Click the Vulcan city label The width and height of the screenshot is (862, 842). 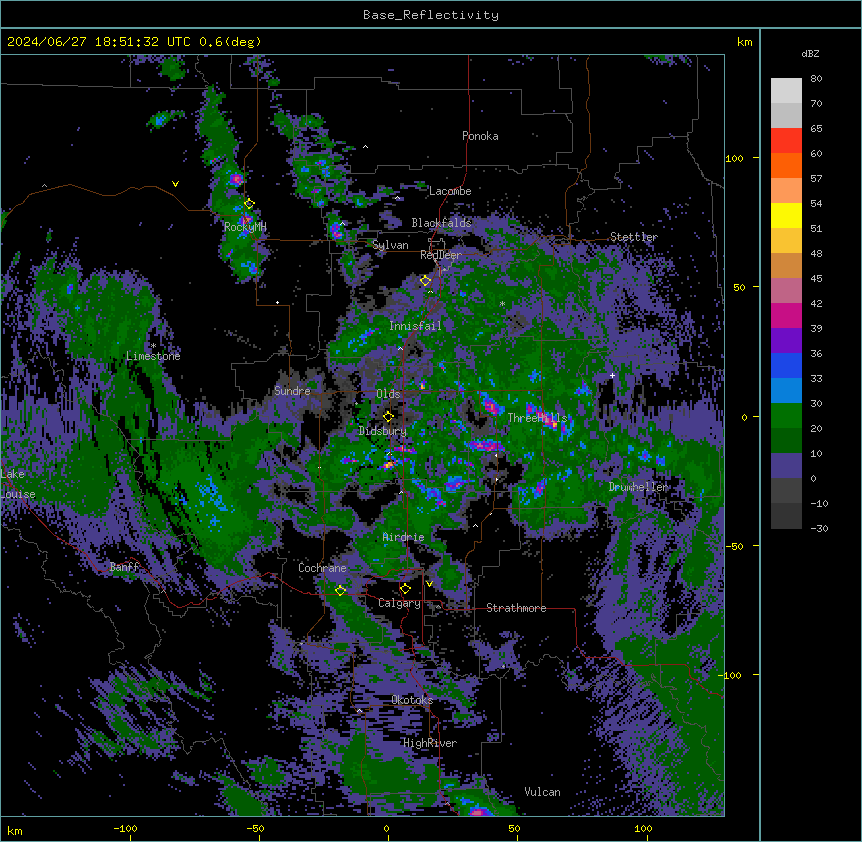pos(543,792)
